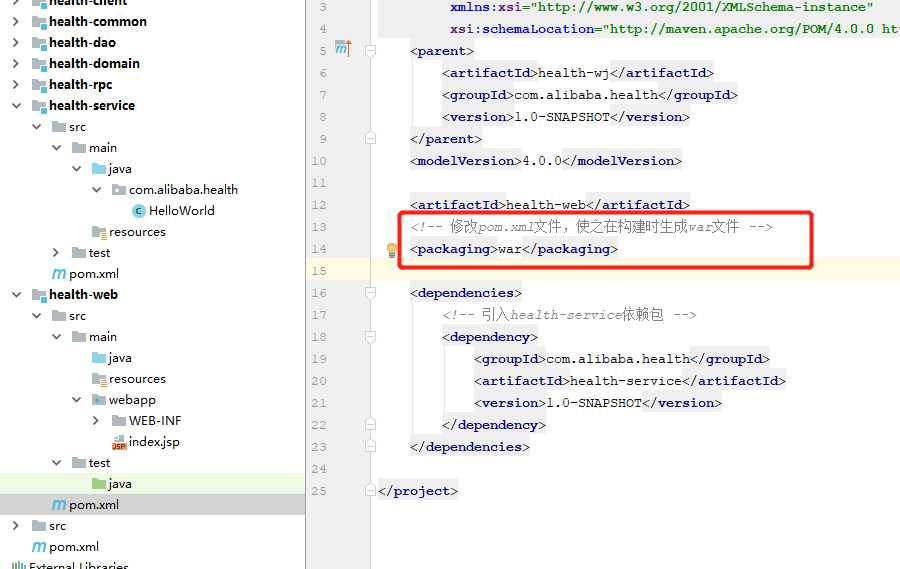This screenshot has height=569, width=900.
Task: Expand test folder under health-service
Action: [x=56, y=253]
